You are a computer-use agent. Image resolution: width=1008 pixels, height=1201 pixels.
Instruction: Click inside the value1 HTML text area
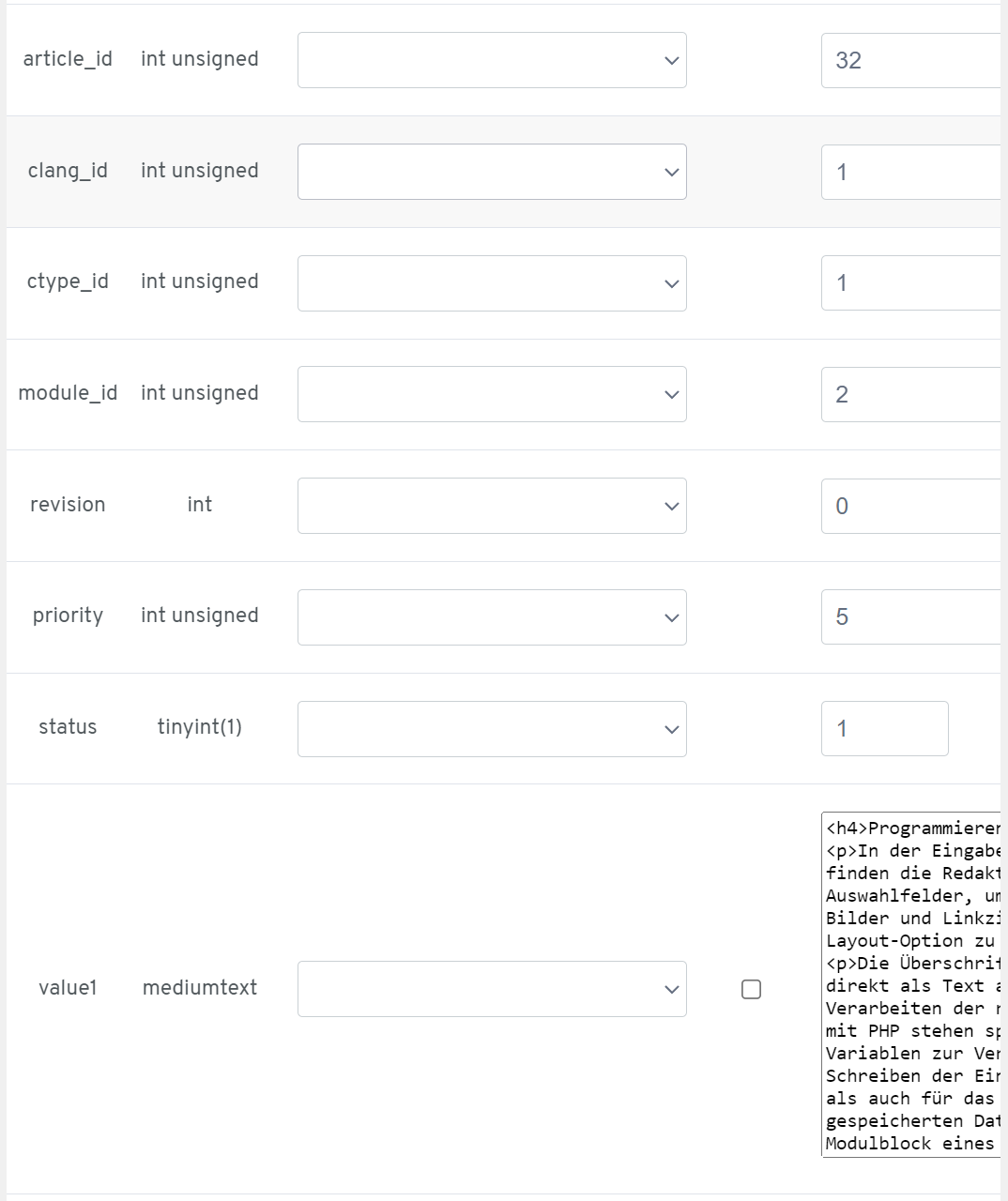tap(912, 985)
